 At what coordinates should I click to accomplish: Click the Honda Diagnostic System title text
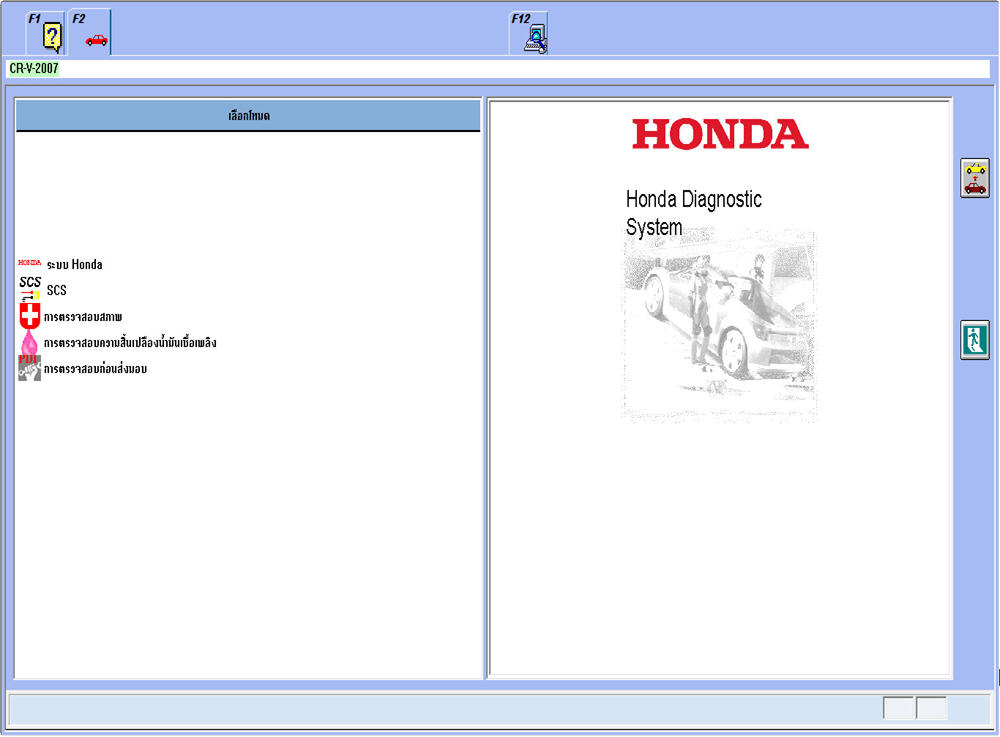(x=694, y=213)
